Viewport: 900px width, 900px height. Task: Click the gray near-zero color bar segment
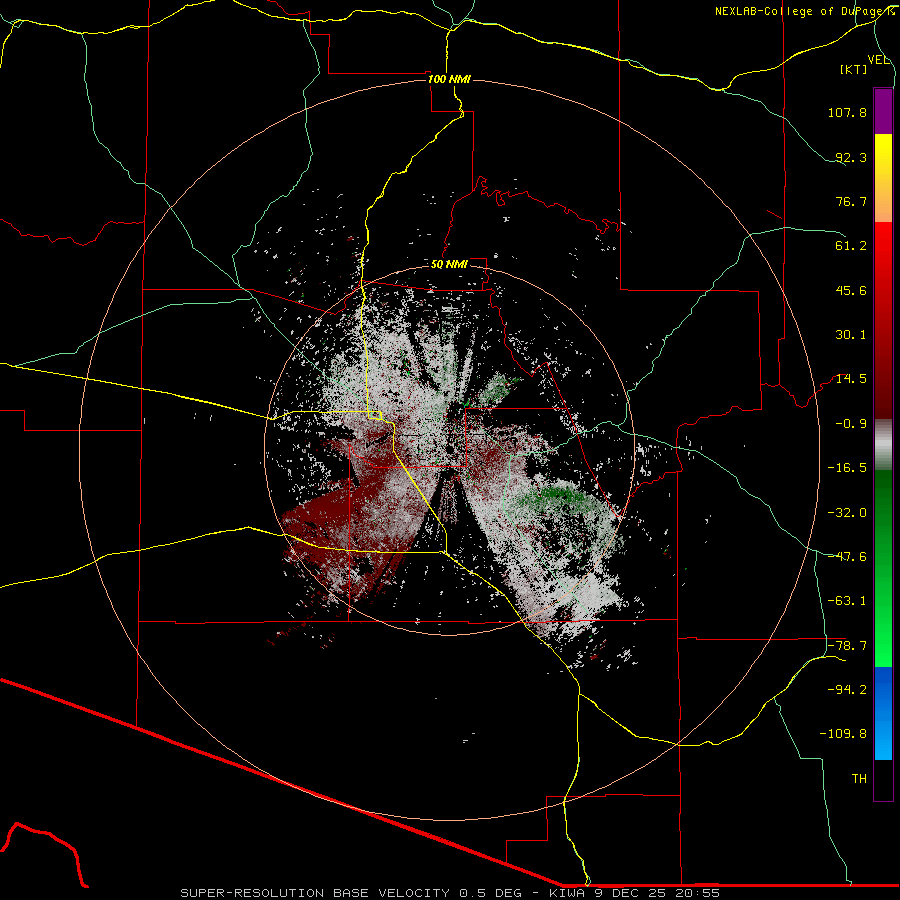click(883, 445)
